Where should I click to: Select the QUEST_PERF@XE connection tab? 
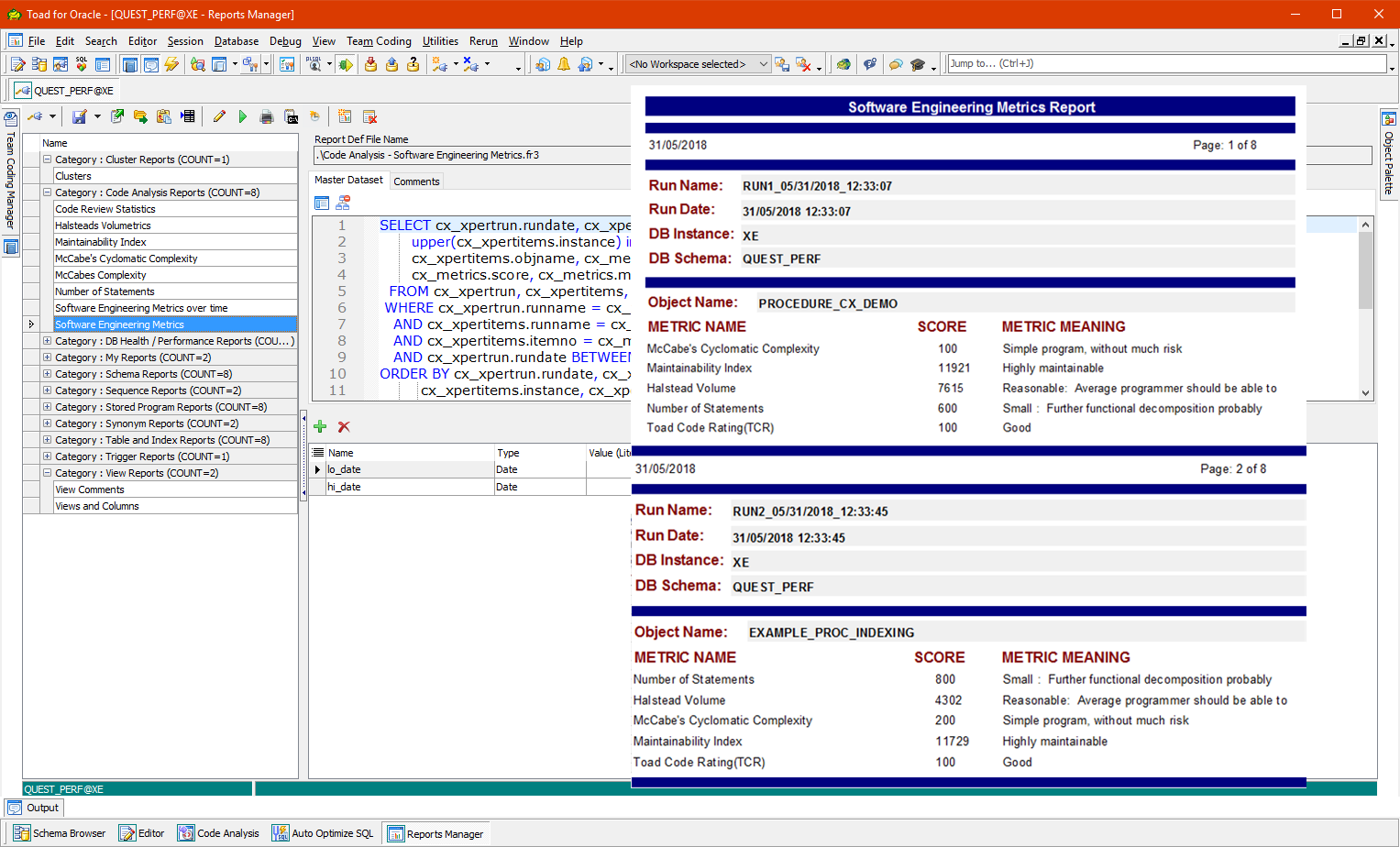[x=64, y=91]
